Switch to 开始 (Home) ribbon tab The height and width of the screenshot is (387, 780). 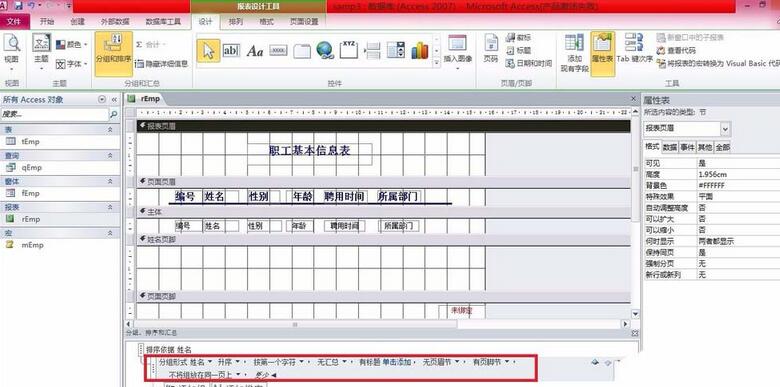tap(47, 21)
